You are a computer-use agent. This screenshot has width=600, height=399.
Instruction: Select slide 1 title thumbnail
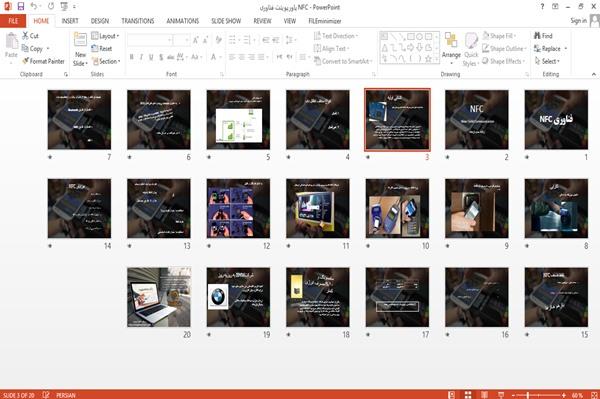tap(556, 120)
